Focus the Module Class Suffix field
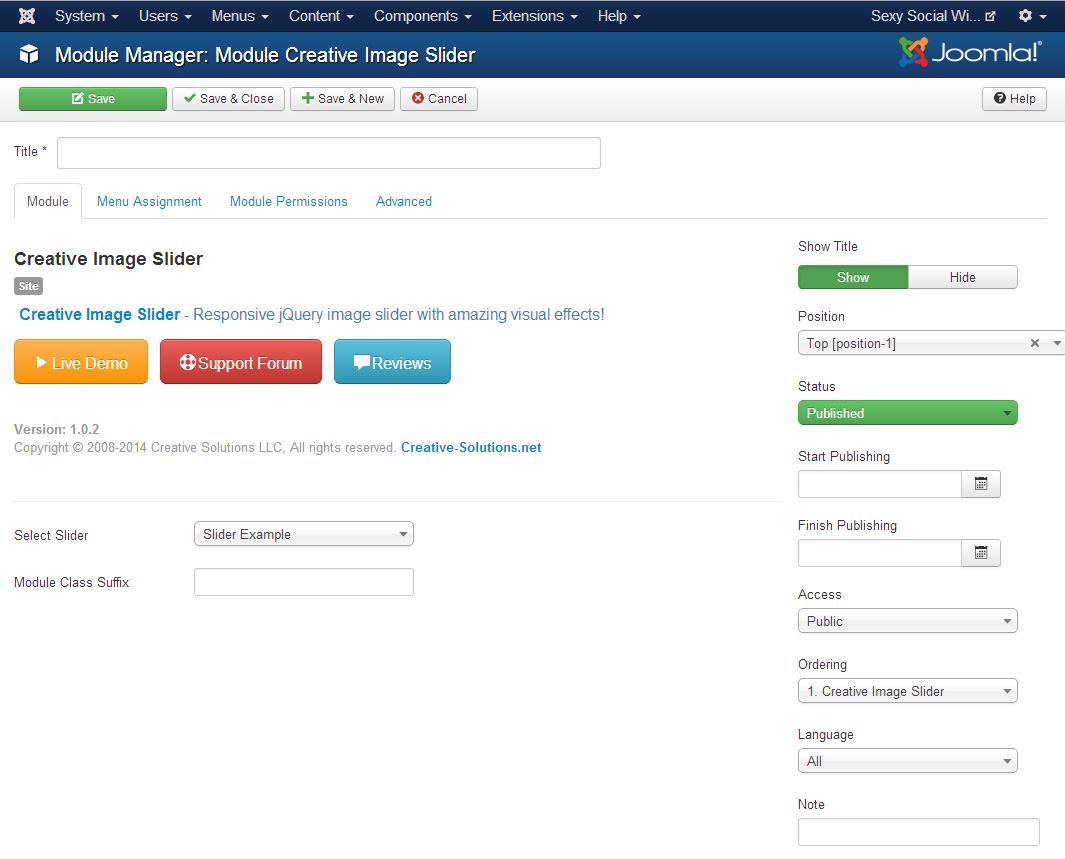This screenshot has height=859, width=1065. point(304,582)
